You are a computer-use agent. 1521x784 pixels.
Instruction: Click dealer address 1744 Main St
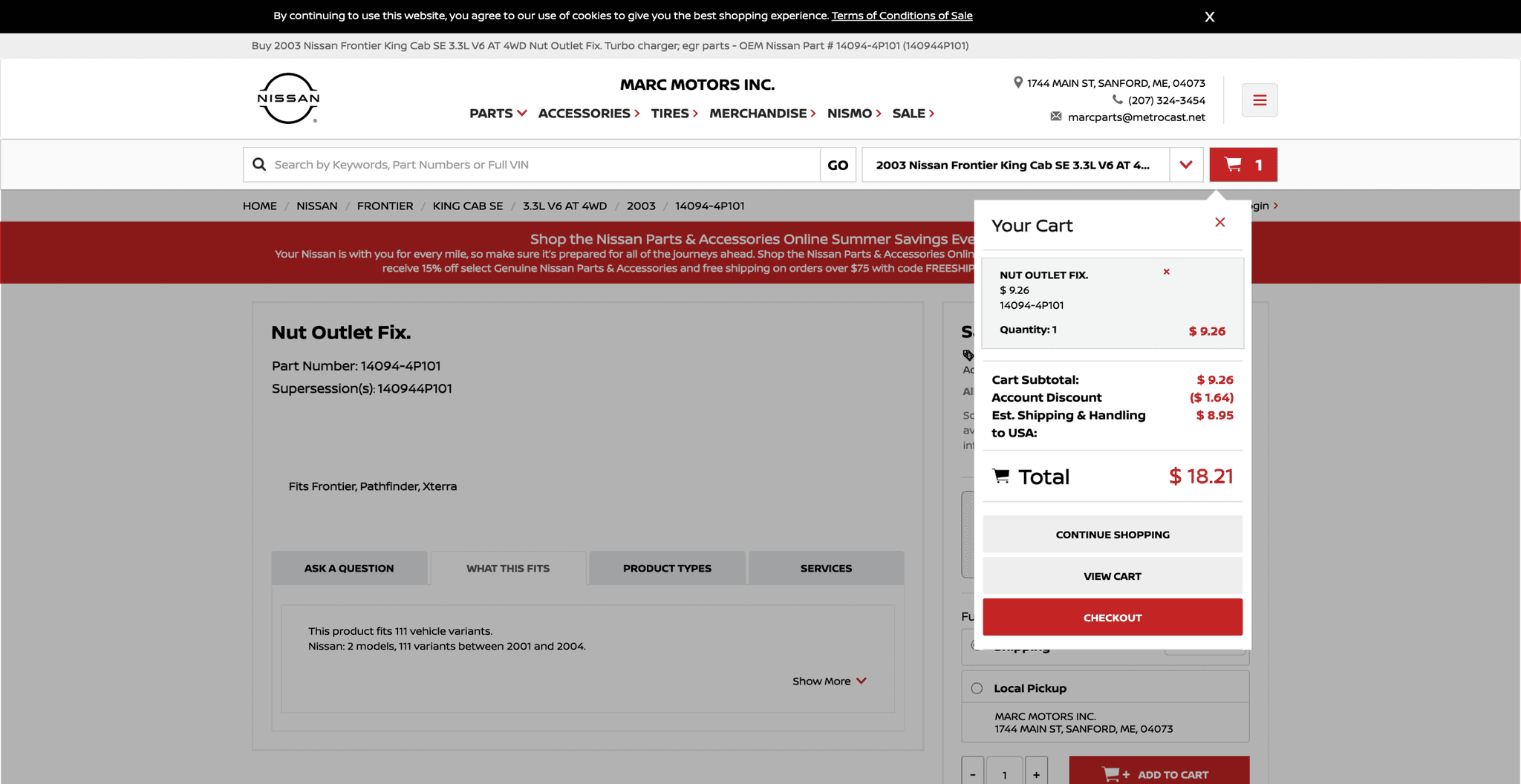pos(1115,83)
